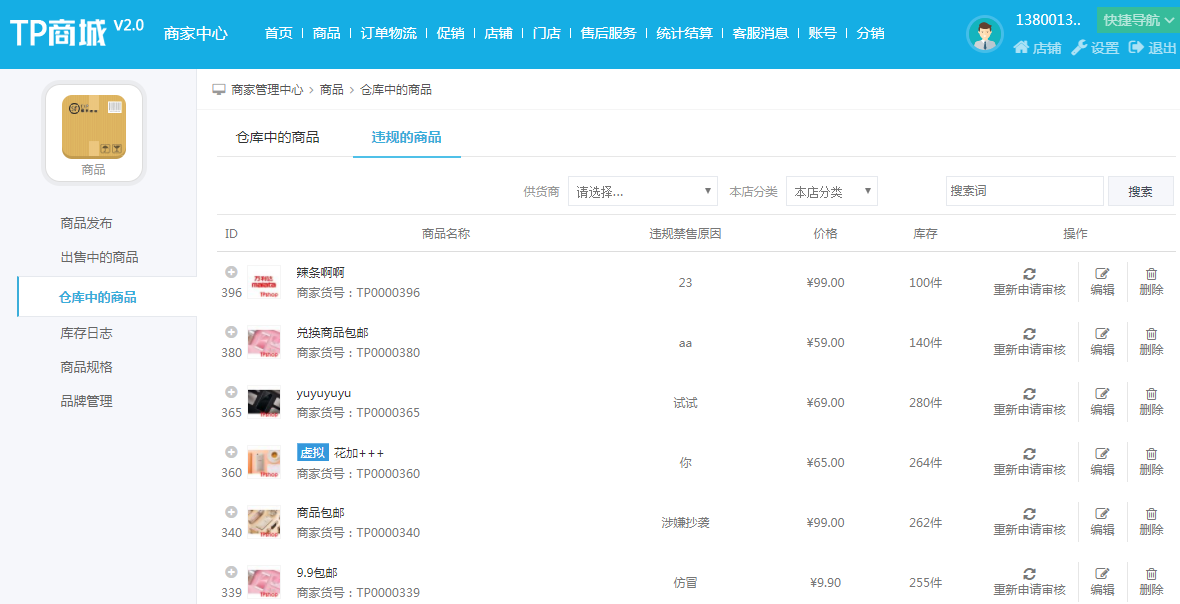This screenshot has width=1180, height=604.
Task: Click the thumbnail of product 365
Action: (264, 402)
